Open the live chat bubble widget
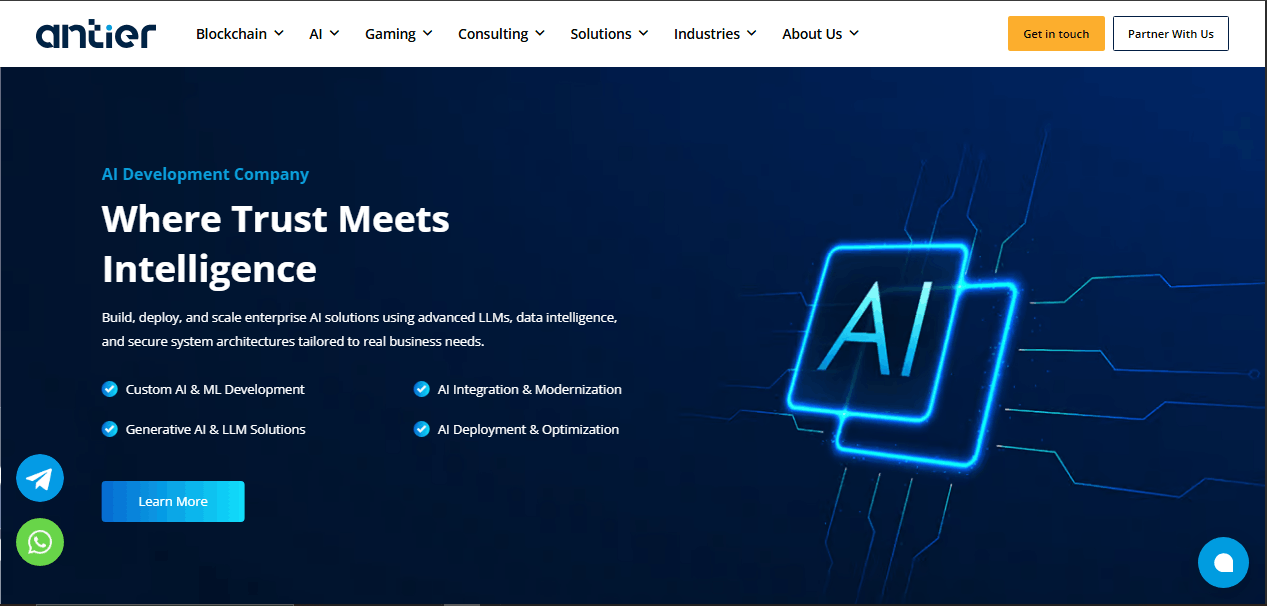The height and width of the screenshot is (606, 1267). 1223,562
